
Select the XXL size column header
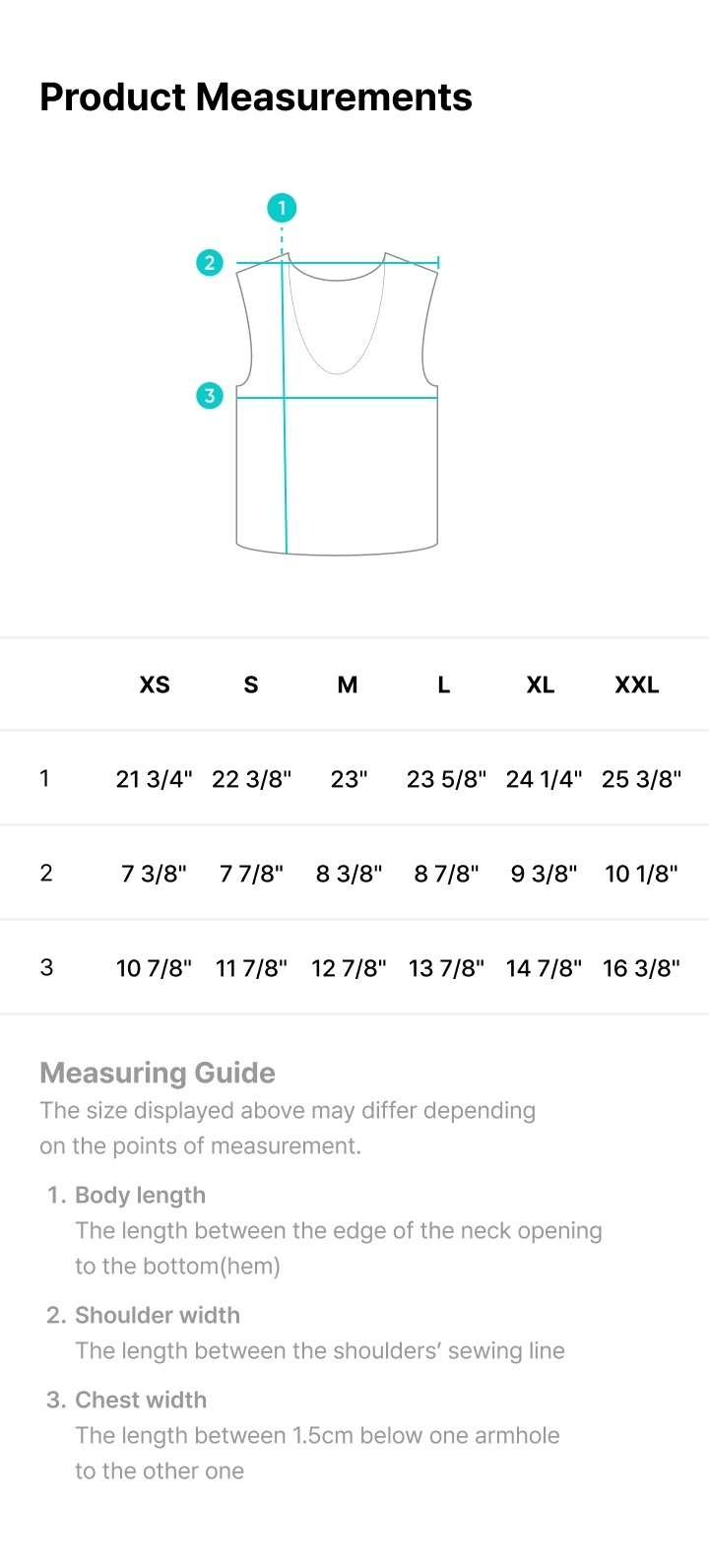click(637, 685)
